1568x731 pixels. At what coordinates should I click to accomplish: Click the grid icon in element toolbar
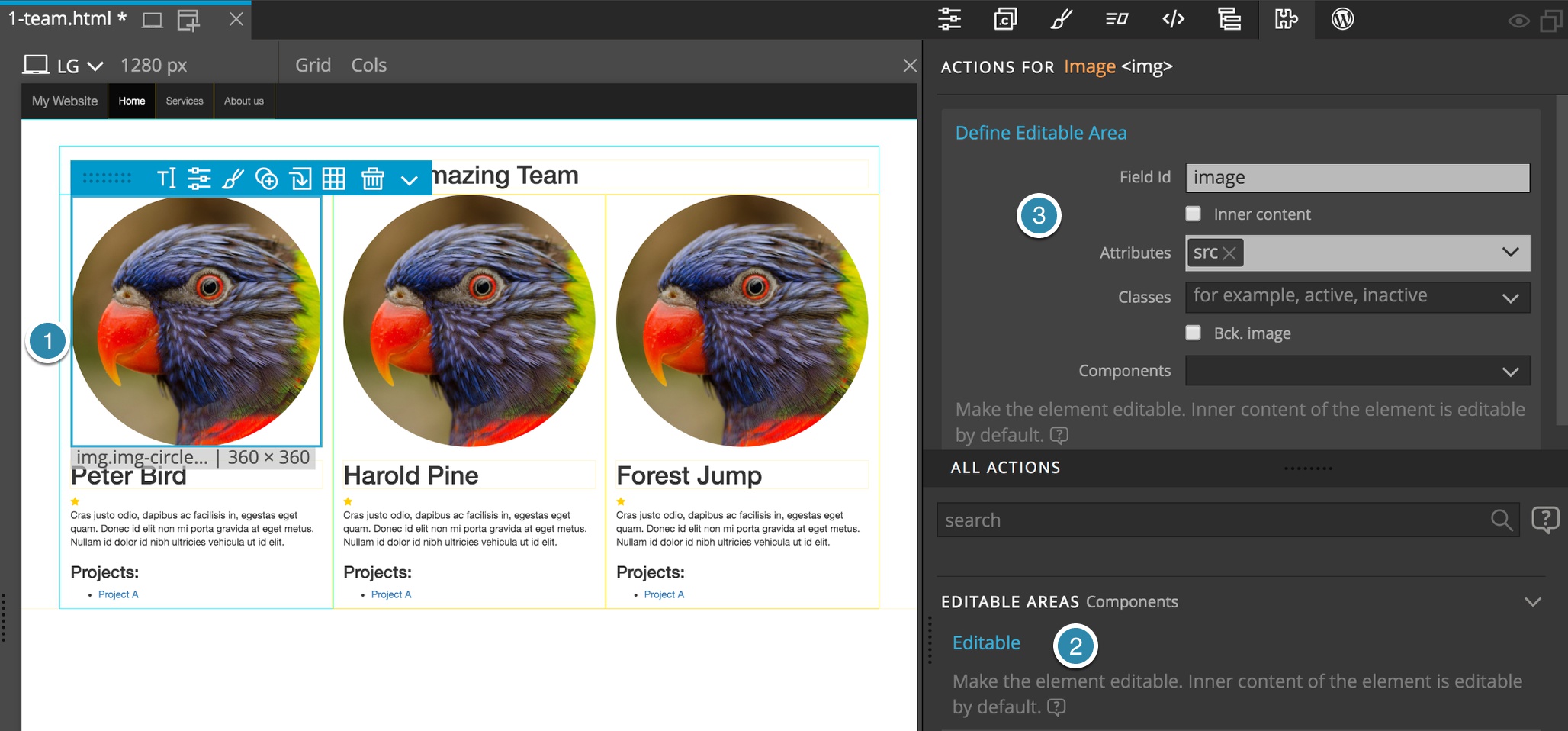pyautogui.click(x=333, y=179)
